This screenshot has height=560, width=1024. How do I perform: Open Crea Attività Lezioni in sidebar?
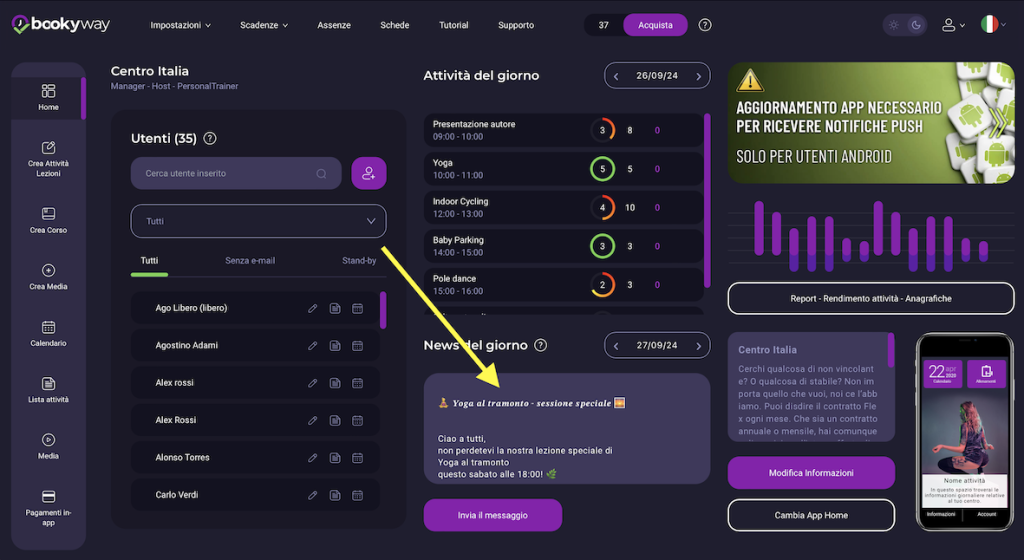[x=48, y=158]
